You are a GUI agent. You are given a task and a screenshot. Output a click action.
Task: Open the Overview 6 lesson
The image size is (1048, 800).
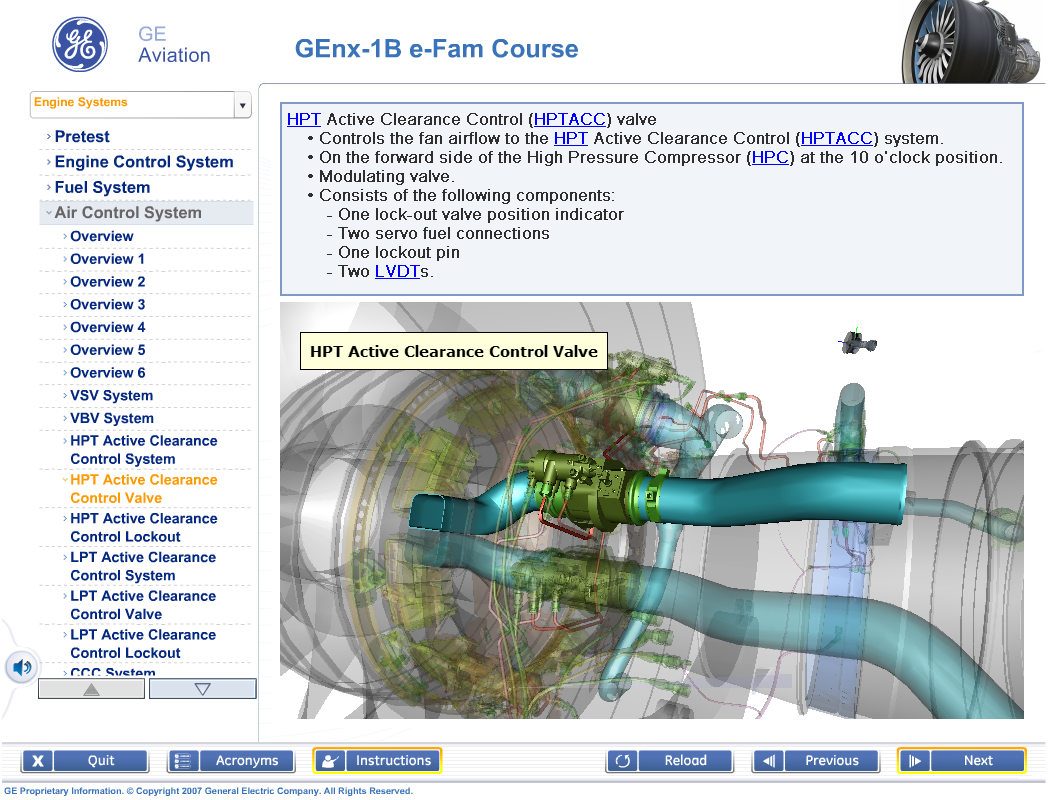pyautogui.click(x=108, y=372)
